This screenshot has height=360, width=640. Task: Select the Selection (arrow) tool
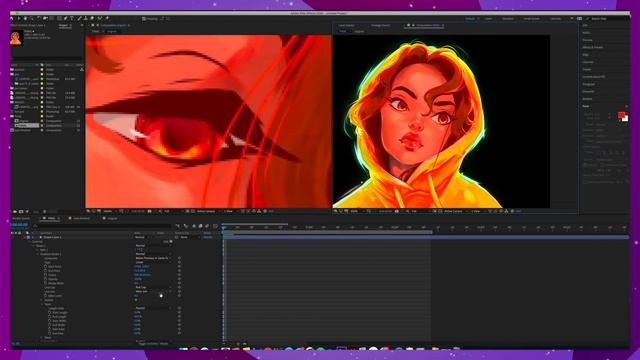click(19, 18)
